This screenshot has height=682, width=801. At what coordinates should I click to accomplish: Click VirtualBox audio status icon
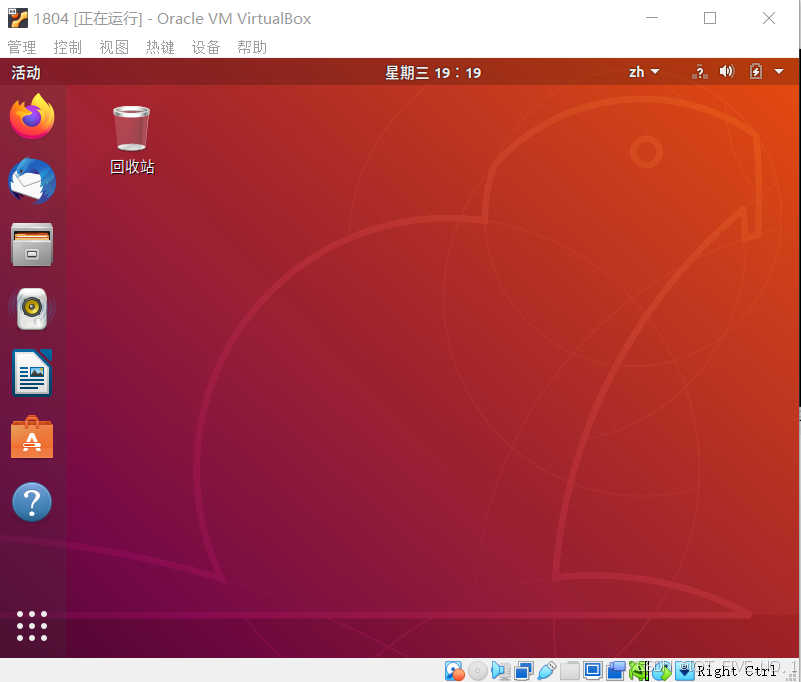click(x=501, y=671)
